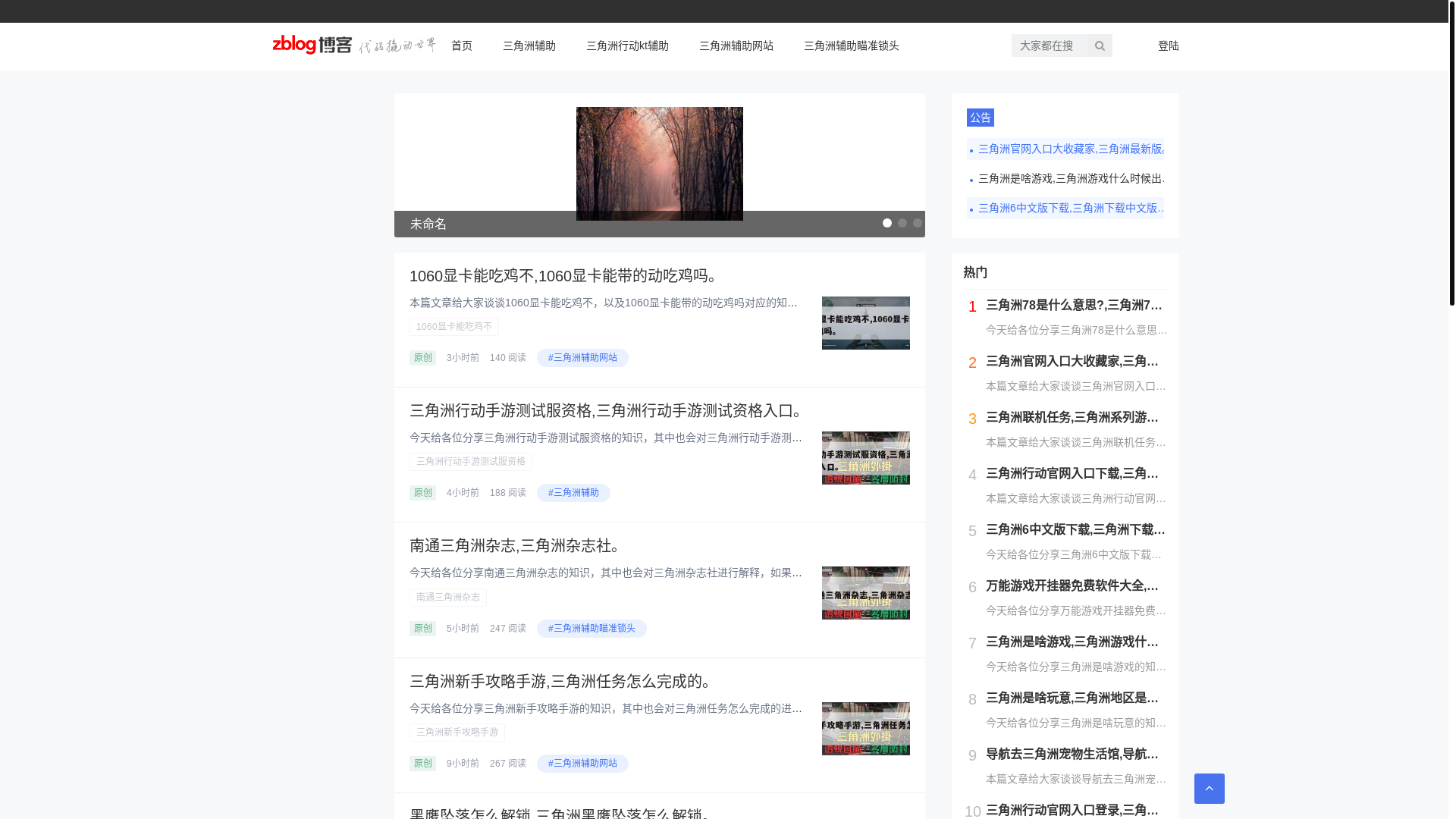The width and height of the screenshot is (1456, 819).
Task: Click the 南通三角洲杂志 keyword tag
Action: pos(448,598)
